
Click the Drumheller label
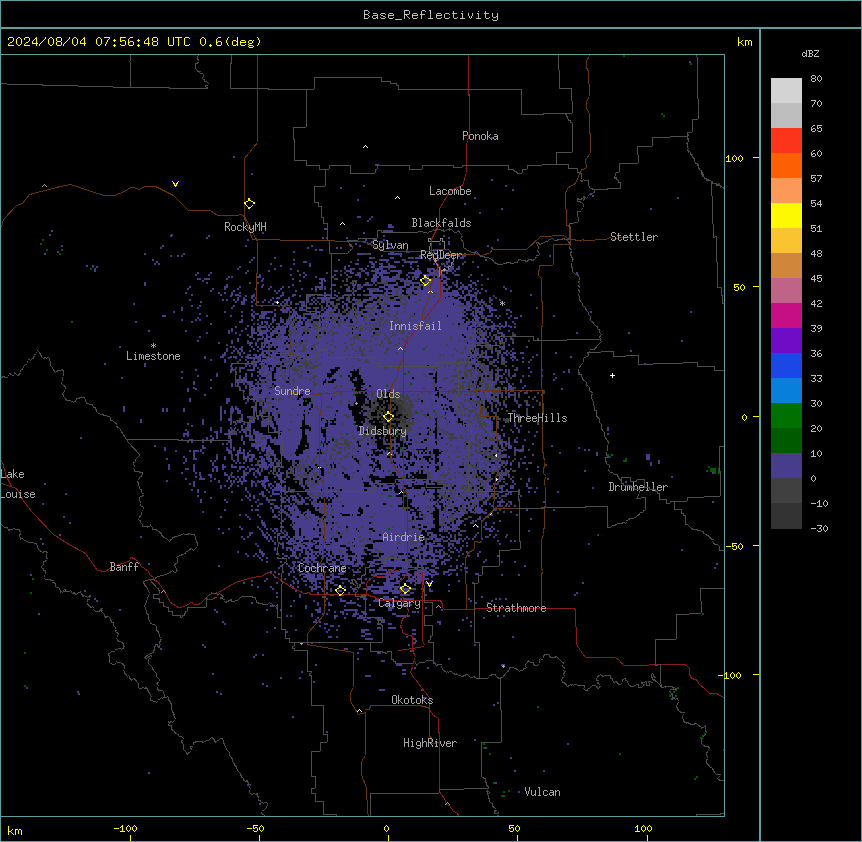pyautogui.click(x=638, y=487)
